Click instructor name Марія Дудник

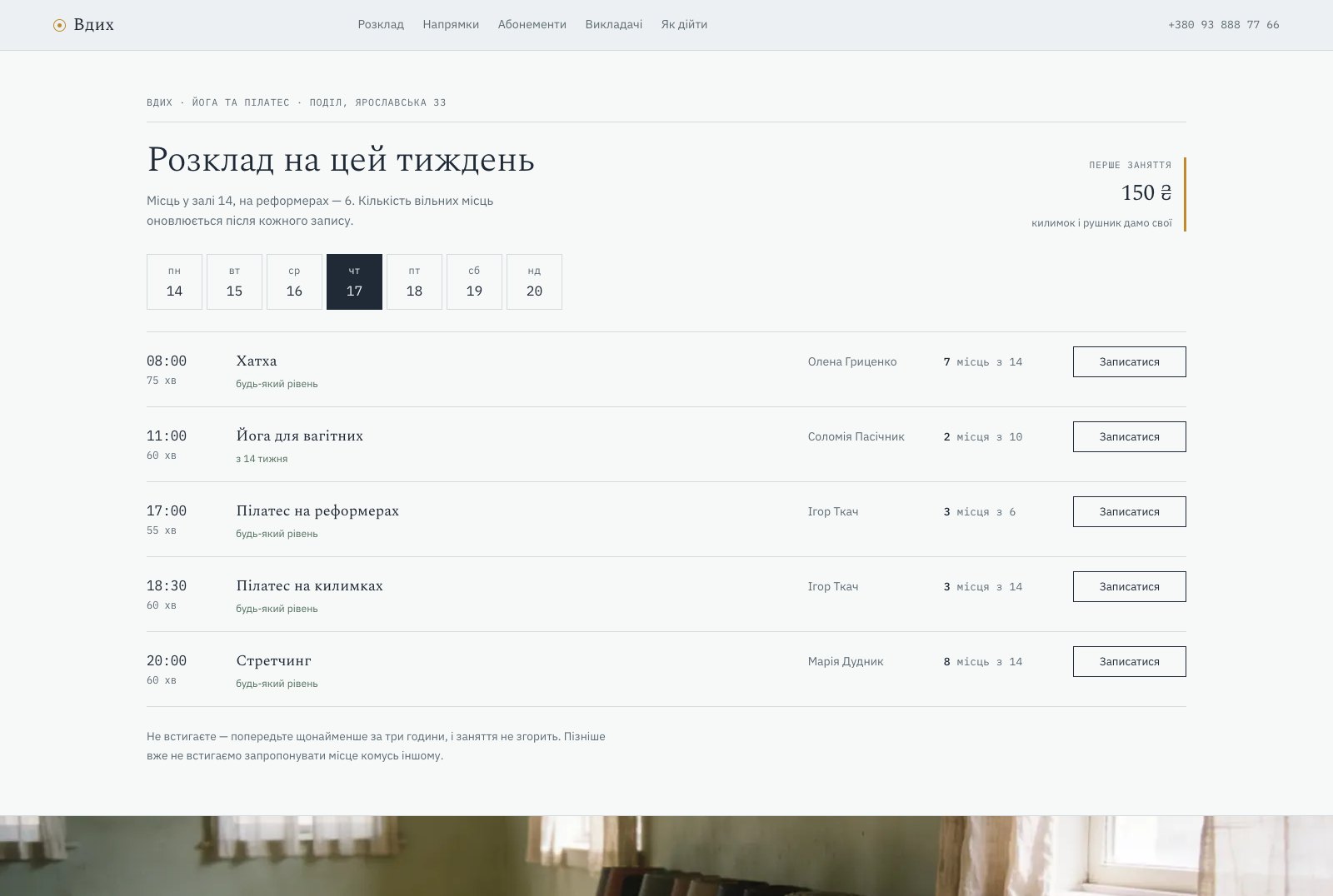(x=846, y=661)
